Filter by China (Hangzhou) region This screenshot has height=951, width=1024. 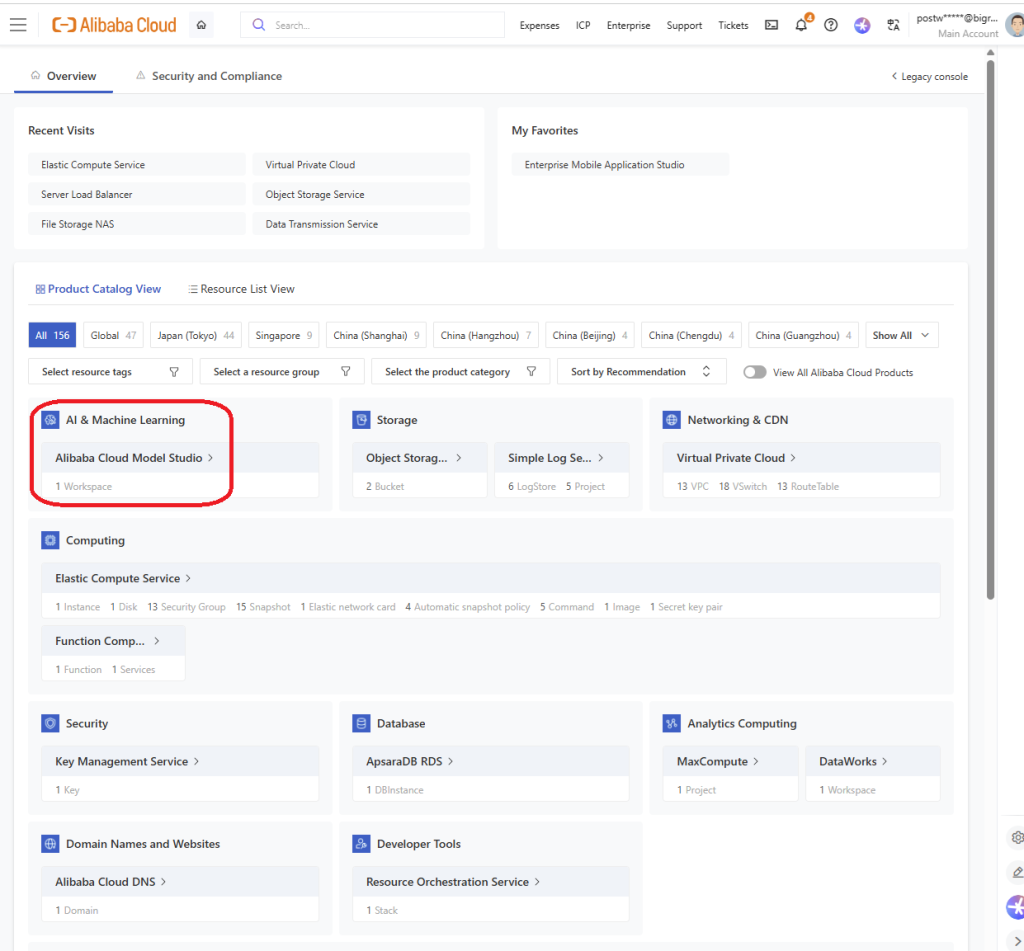click(486, 335)
